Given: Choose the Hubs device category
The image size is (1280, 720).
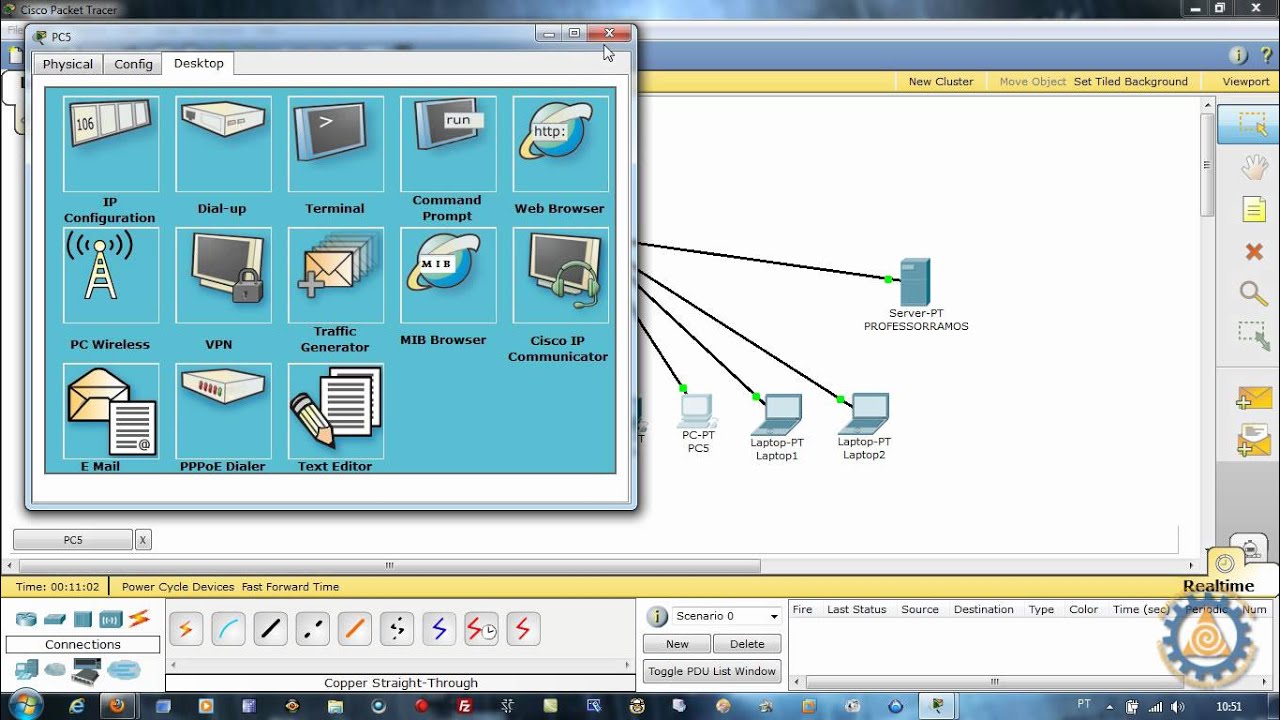Looking at the screenshot, I should point(83,619).
